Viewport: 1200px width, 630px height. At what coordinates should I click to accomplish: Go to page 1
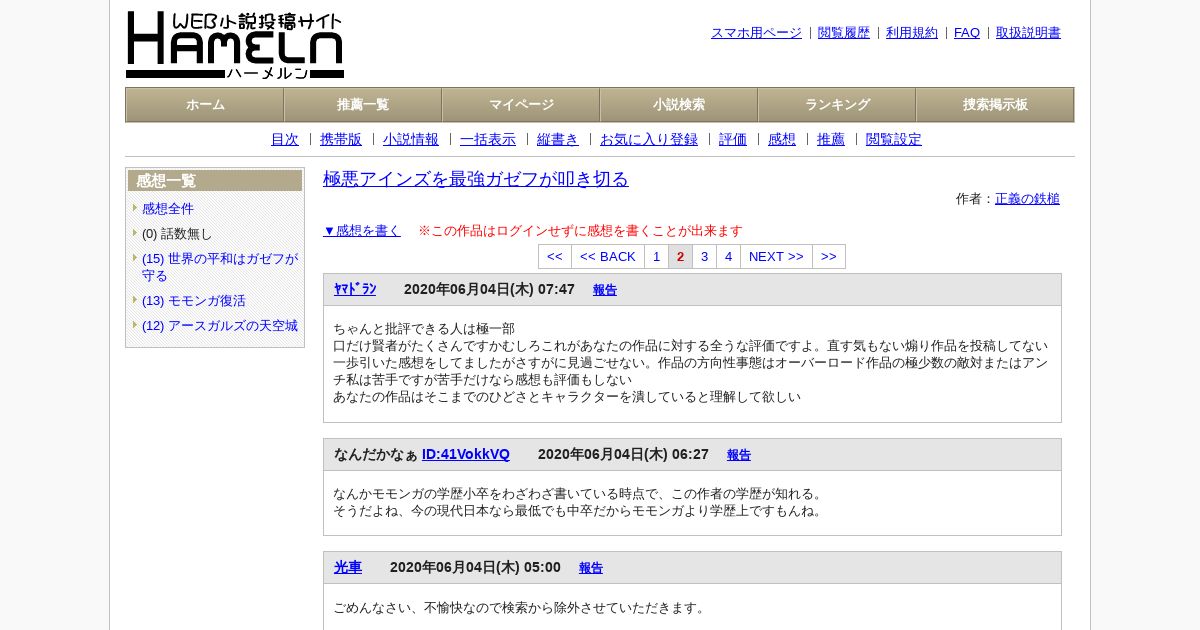[x=656, y=257]
